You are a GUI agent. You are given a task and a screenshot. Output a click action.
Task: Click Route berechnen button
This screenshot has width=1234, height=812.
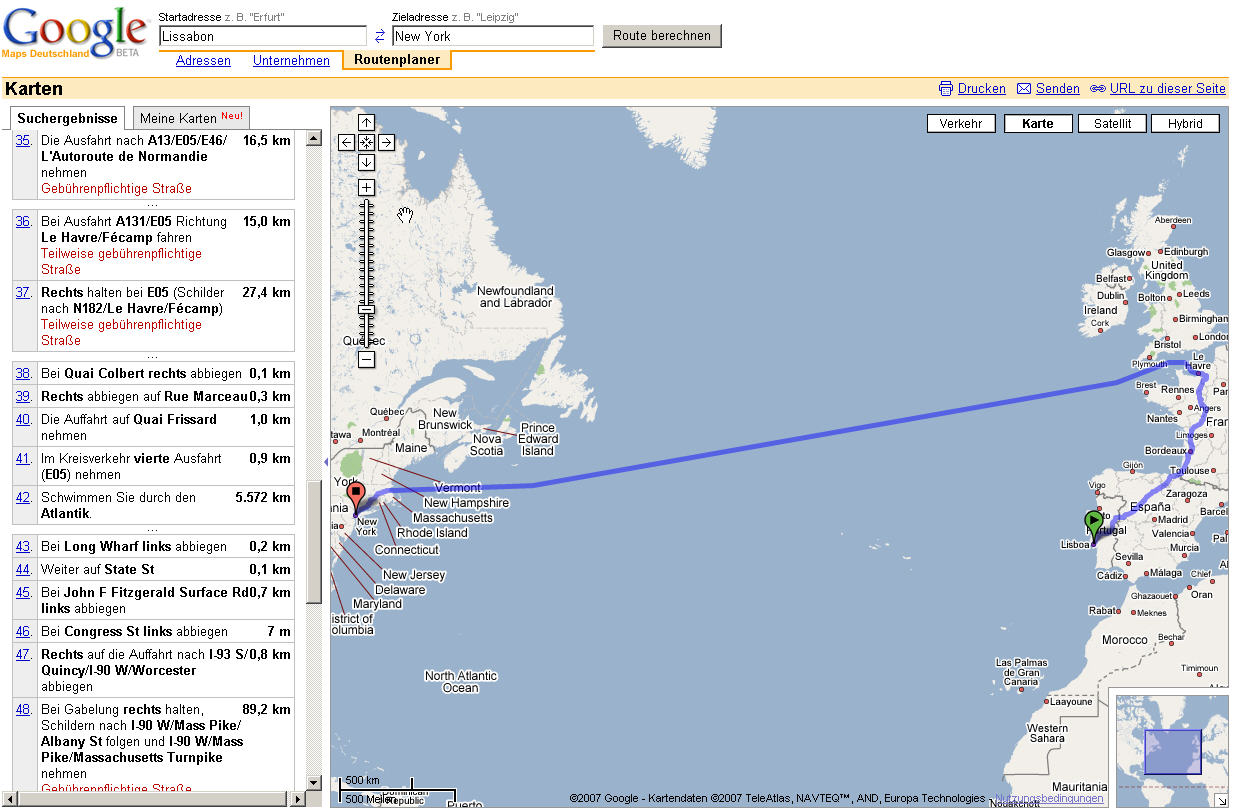pos(661,36)
